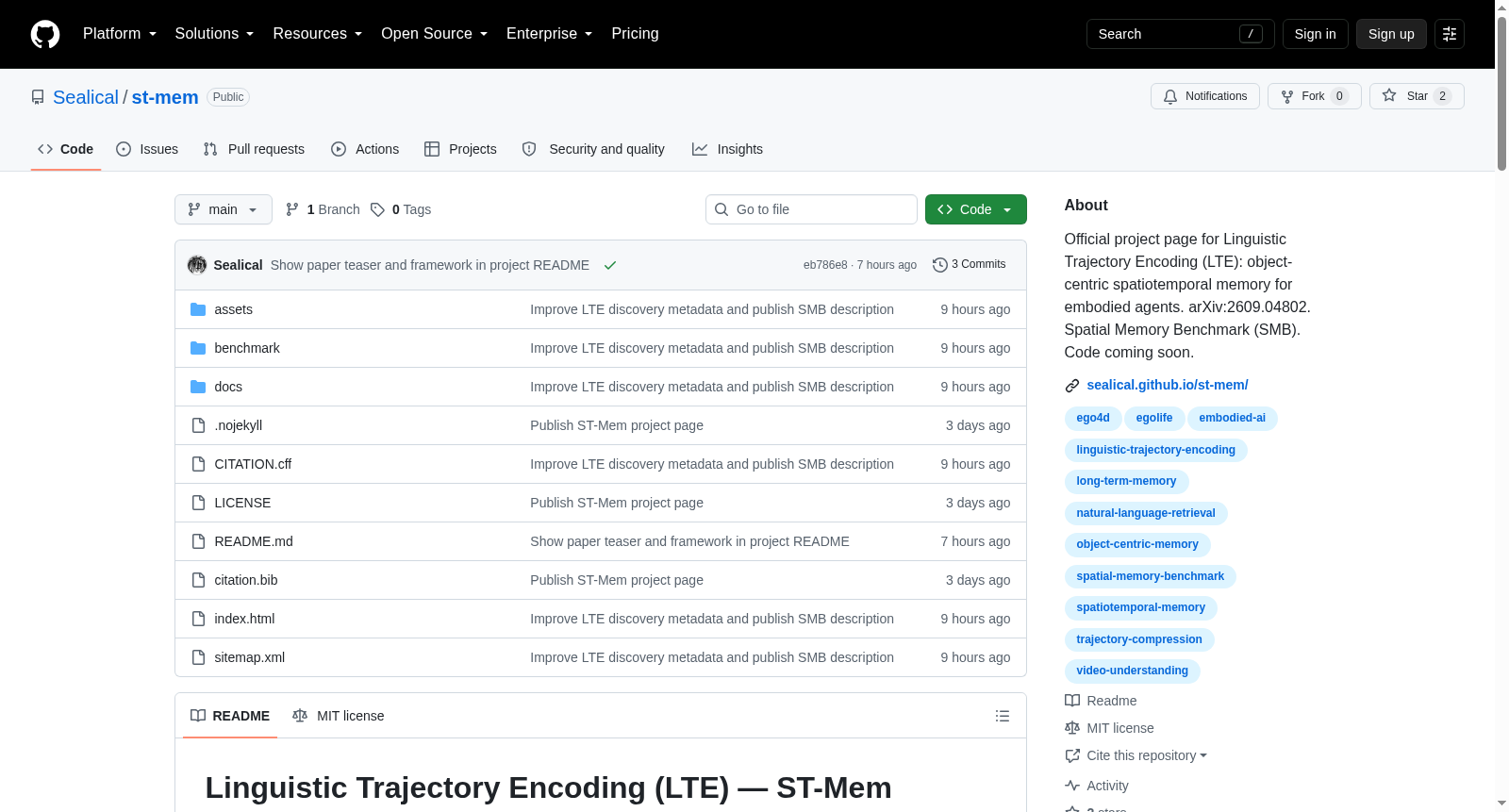1509x812 pixels.
Task: Select the README tab in file viewer
Action: click(230, 716)
